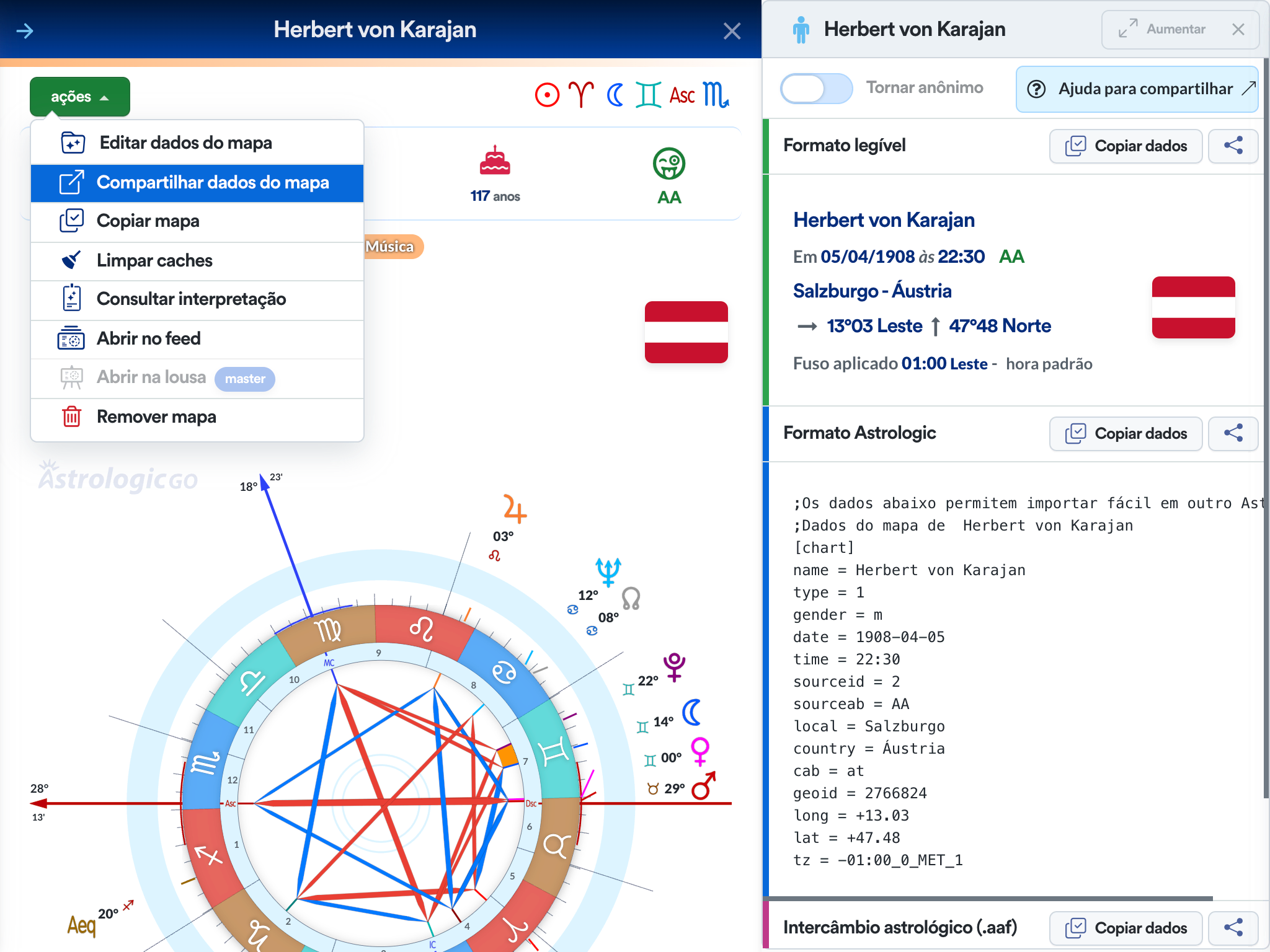Viewport: 1270px width, 952px height.
Task: Open Ajuda para compartilhar help link
Action: pos(1137,89)
